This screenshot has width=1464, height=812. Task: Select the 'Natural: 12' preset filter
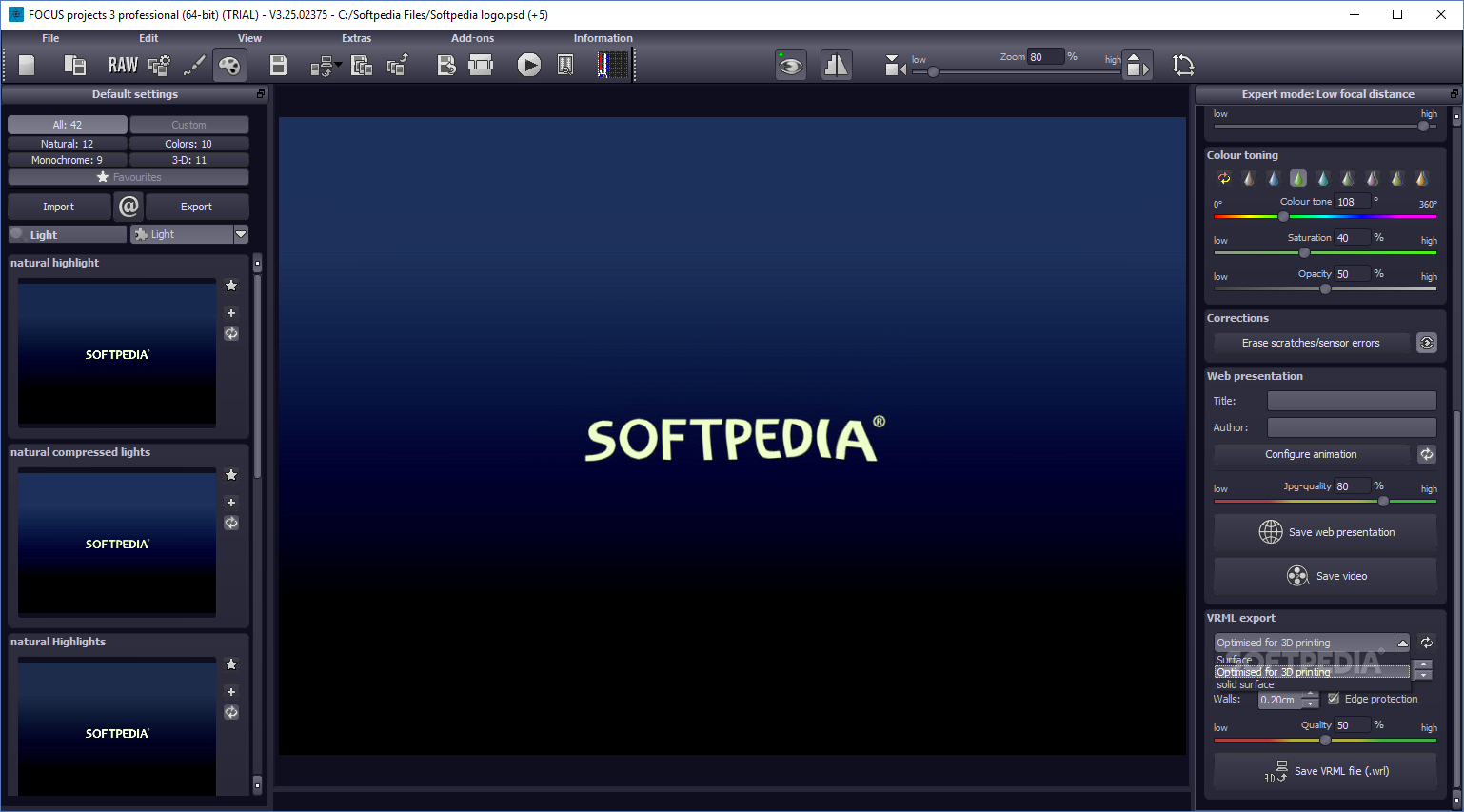[67, 144]
